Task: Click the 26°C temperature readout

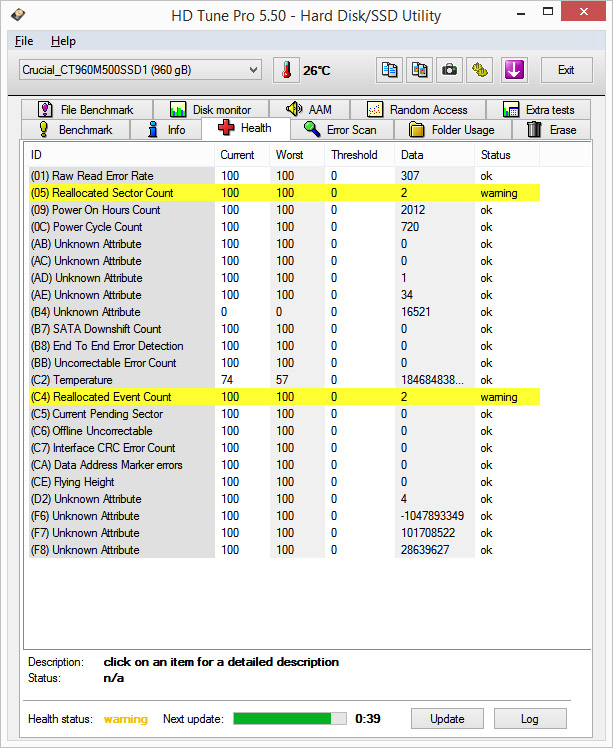Action: point(317,71)
